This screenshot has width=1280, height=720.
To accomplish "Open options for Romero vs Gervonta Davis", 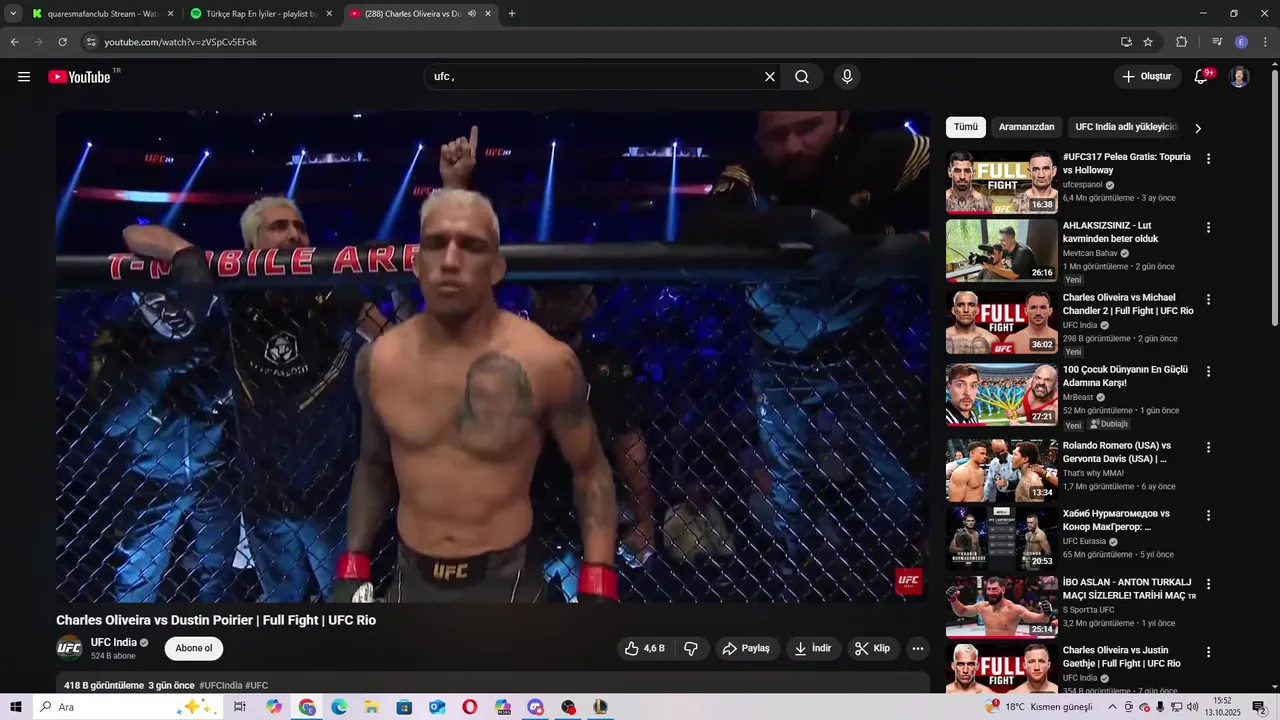I will (1208, 447).
